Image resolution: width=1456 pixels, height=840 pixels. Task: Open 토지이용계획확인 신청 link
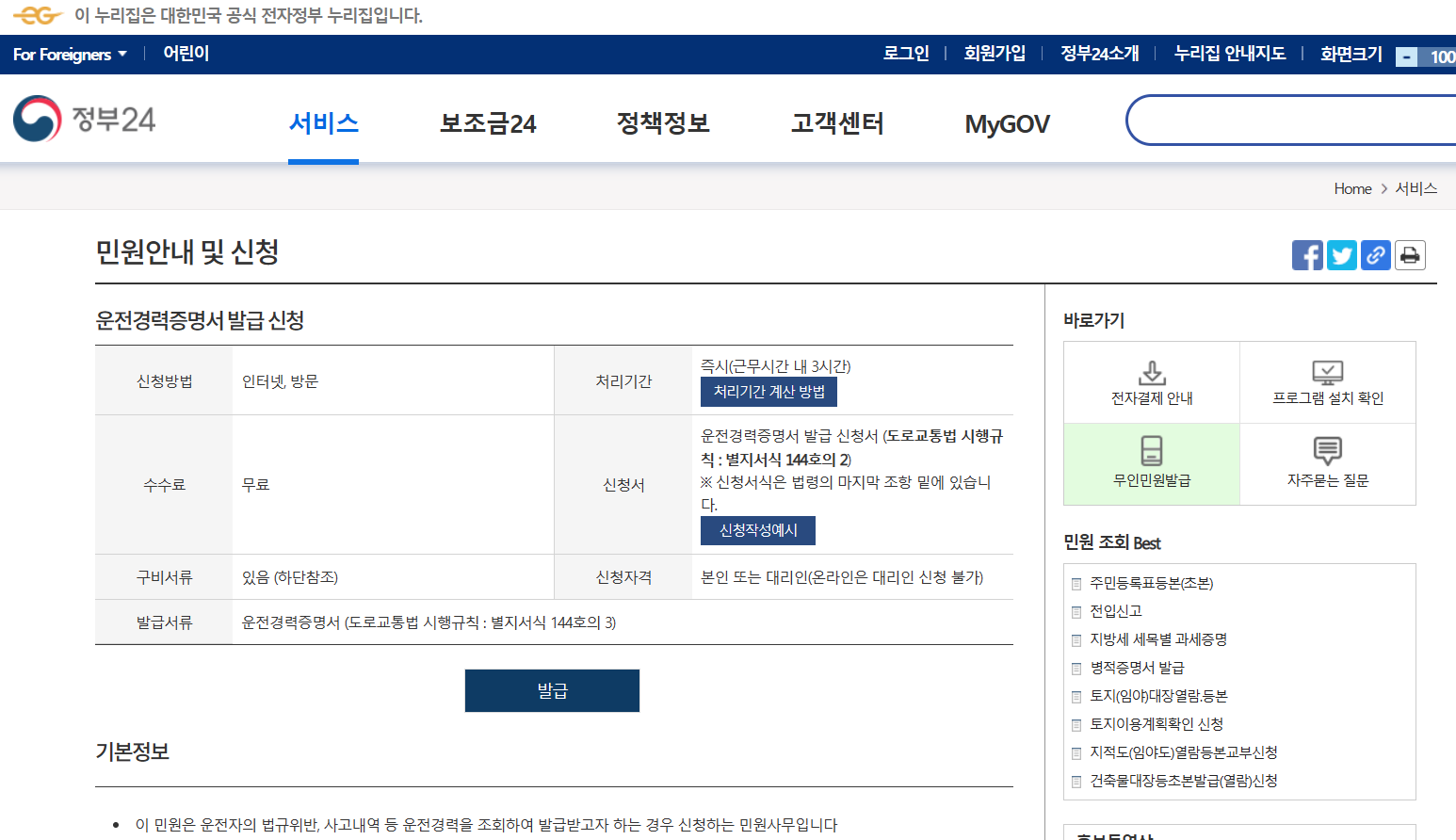(x=1157, y=724)
